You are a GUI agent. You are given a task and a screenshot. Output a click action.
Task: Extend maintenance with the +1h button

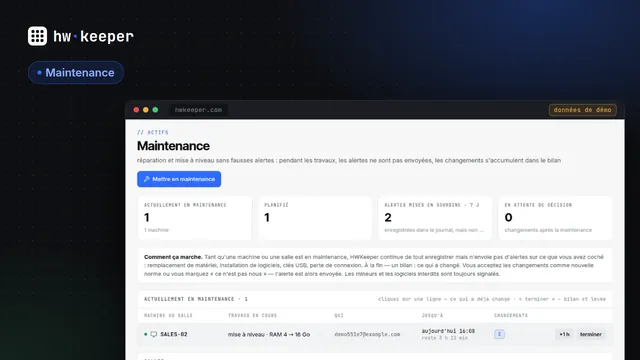tap(564, 334)
